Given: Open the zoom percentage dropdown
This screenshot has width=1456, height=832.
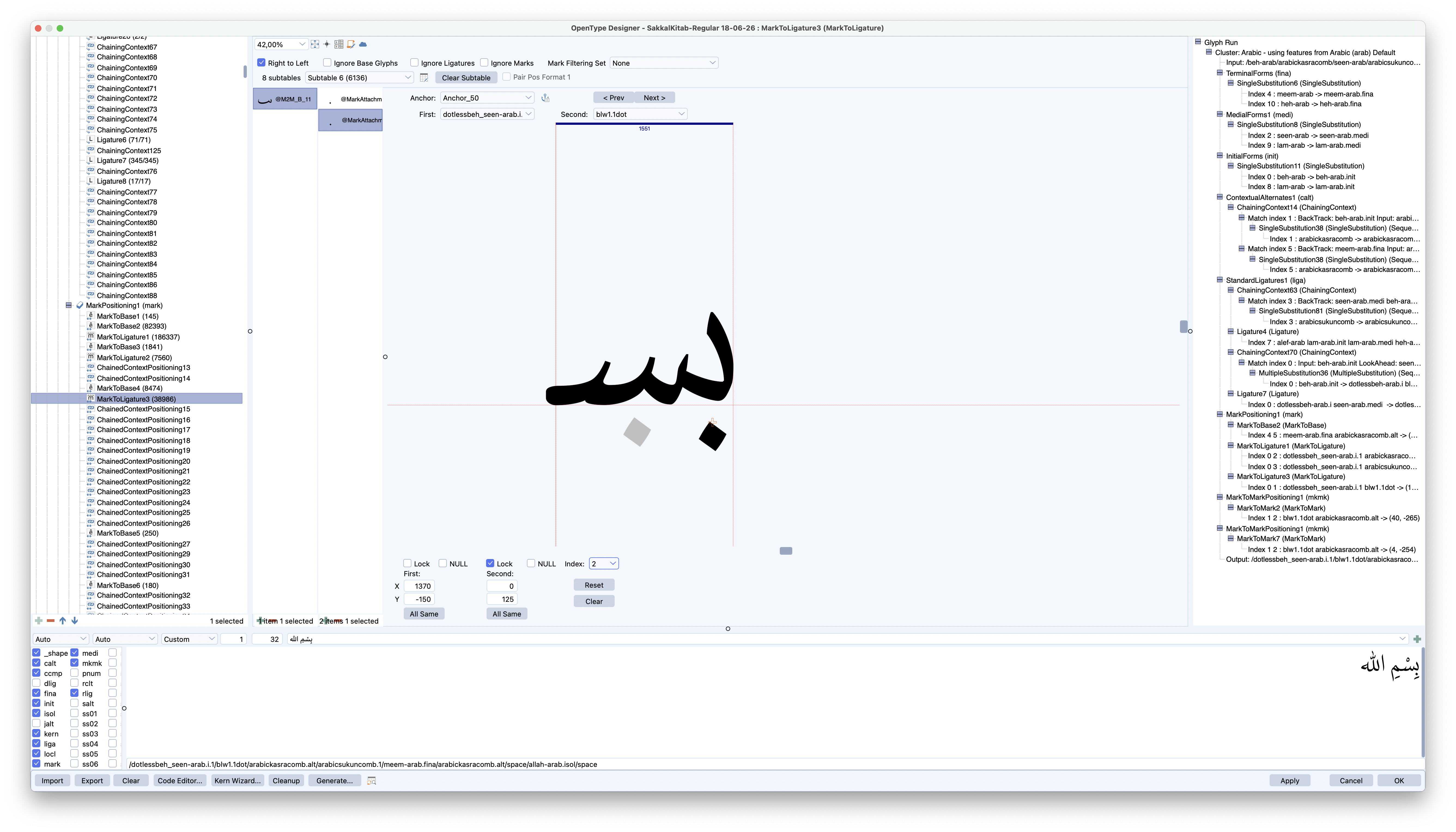Looking at the screenshot, I should click(x=281, y=44).
